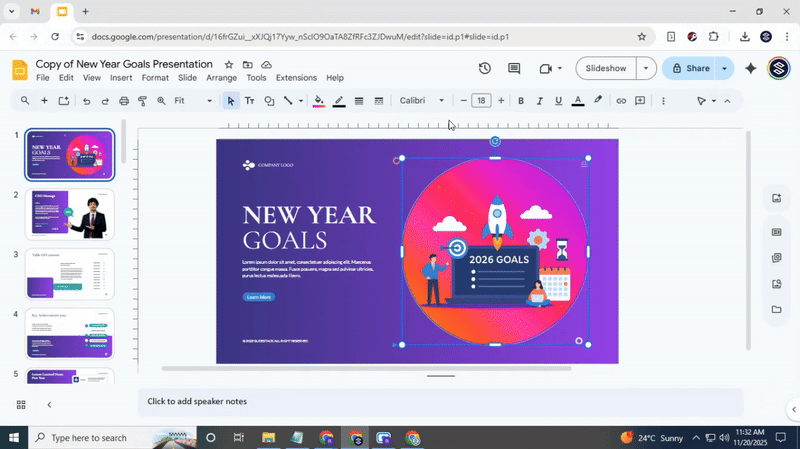Screen dimensions: 800x449
Task: Select the Shape insert tool
Action: (x=269, y=101)
